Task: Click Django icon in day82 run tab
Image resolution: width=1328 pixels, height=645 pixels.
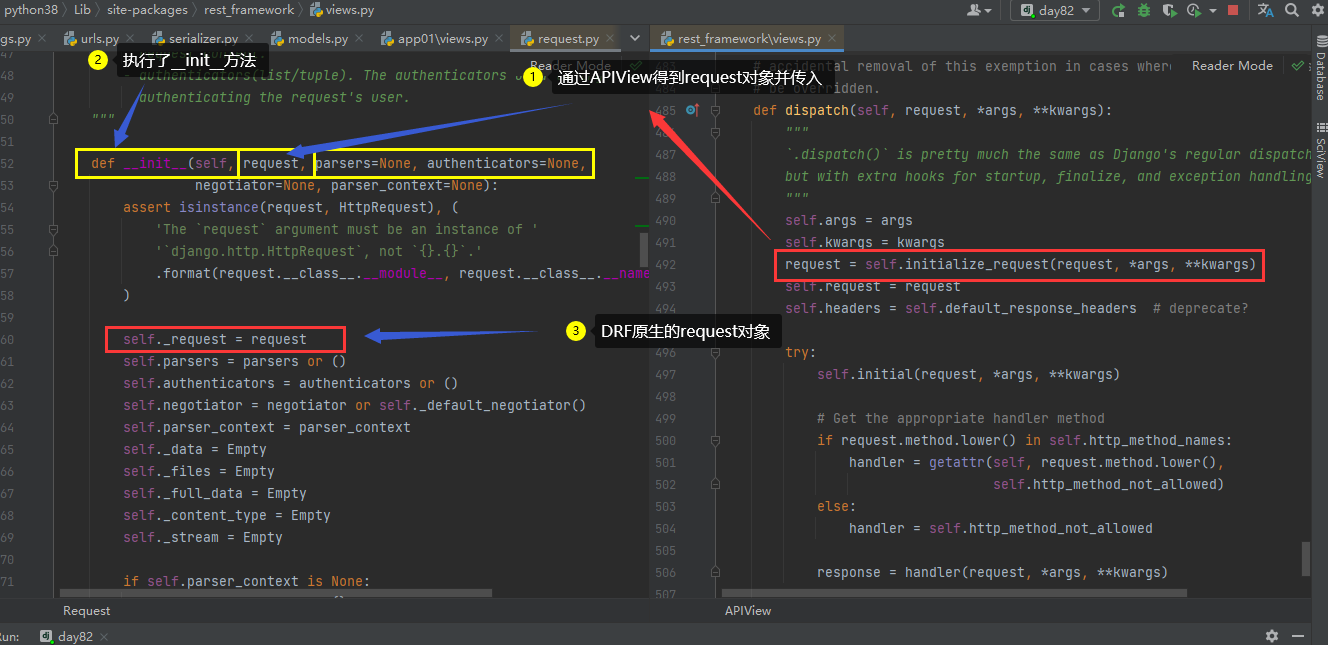Action: (x=46, y=636)
